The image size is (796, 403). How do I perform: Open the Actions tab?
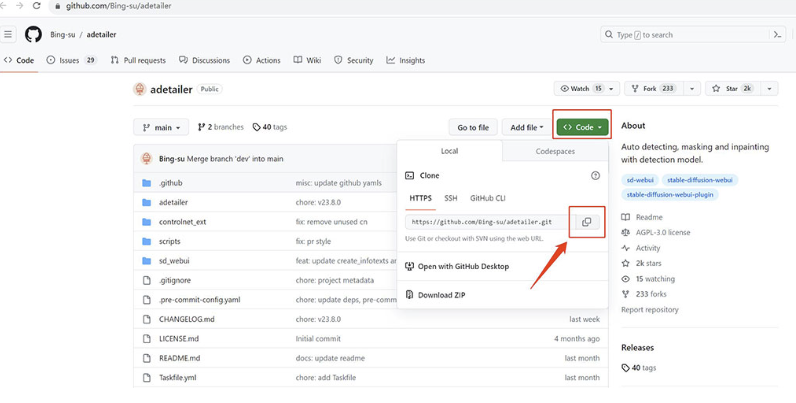[x=261, y=60]
